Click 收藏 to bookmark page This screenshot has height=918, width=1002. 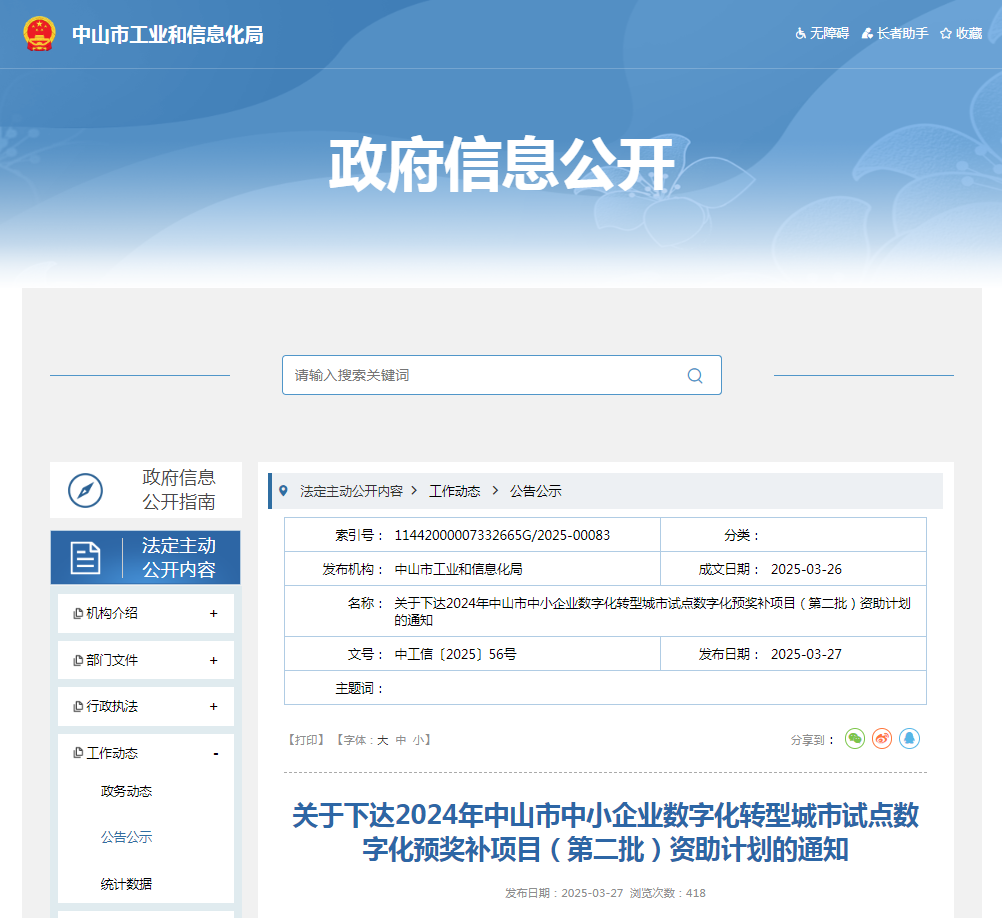coord(961,33)
